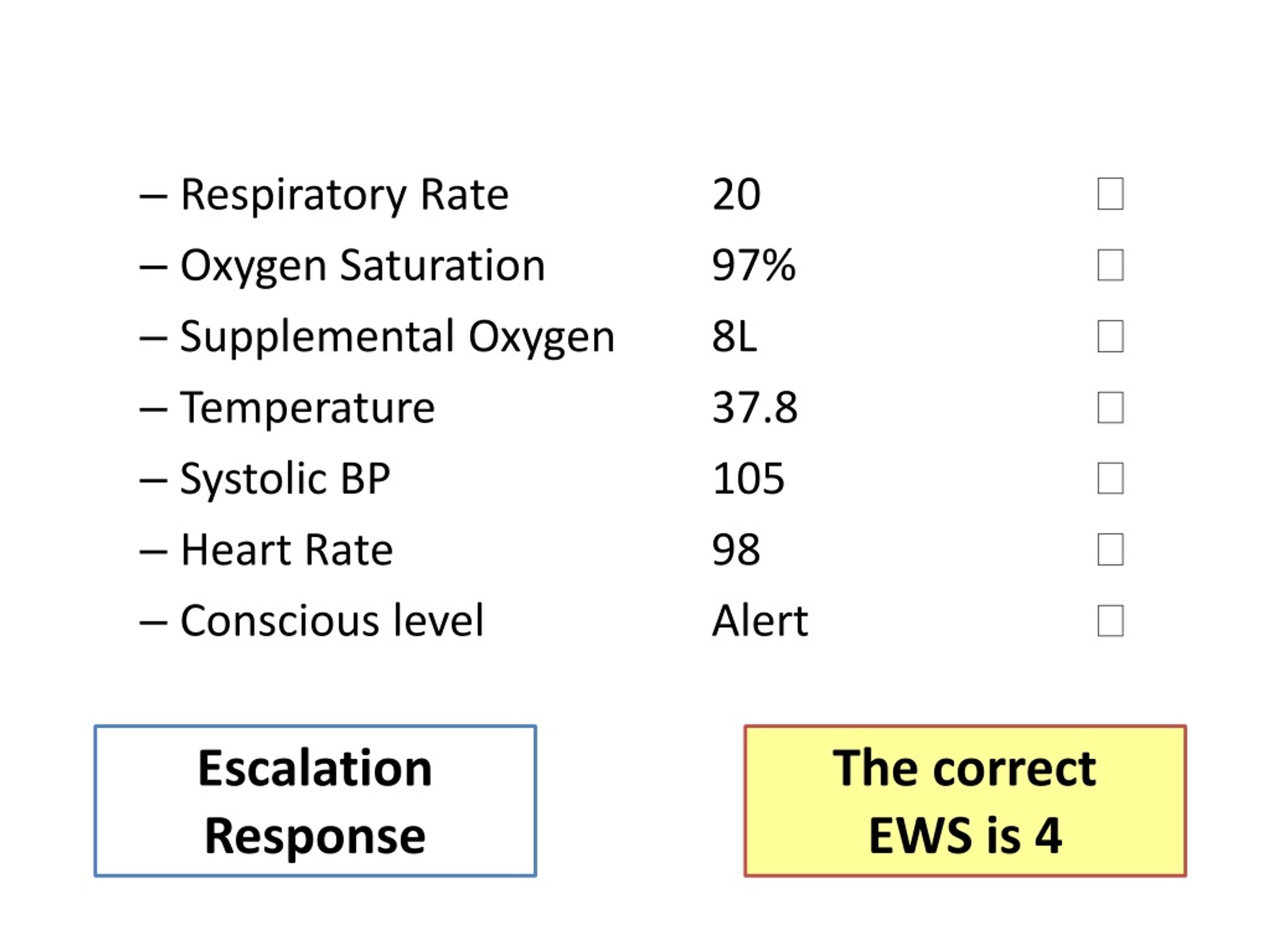Select the Heart Rate label
This screenshot has height=952, width=1270.
287,550
